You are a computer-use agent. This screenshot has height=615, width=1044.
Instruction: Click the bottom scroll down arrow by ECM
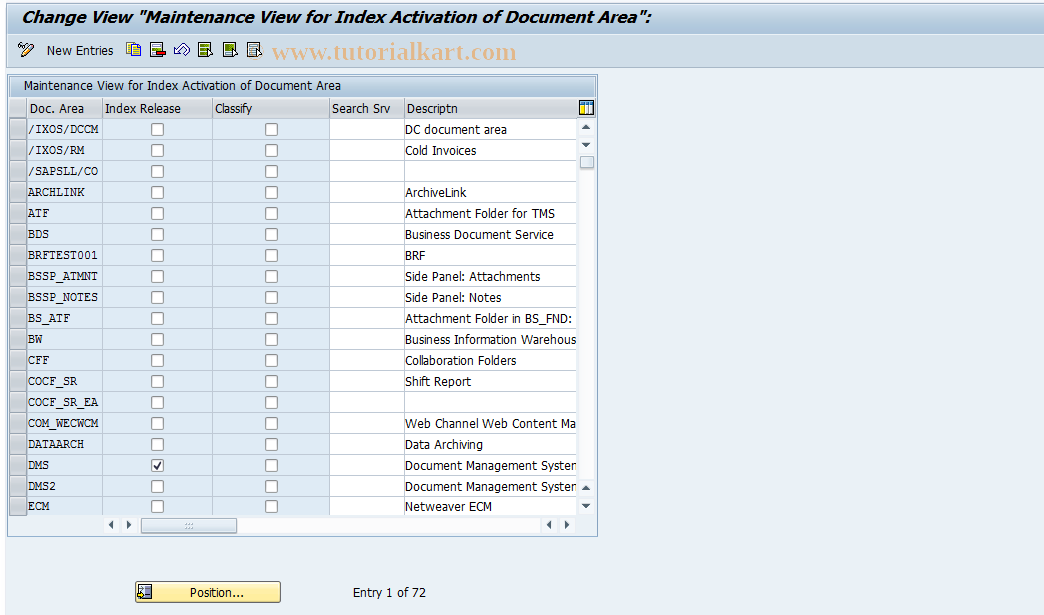click(x=586, y=506)
